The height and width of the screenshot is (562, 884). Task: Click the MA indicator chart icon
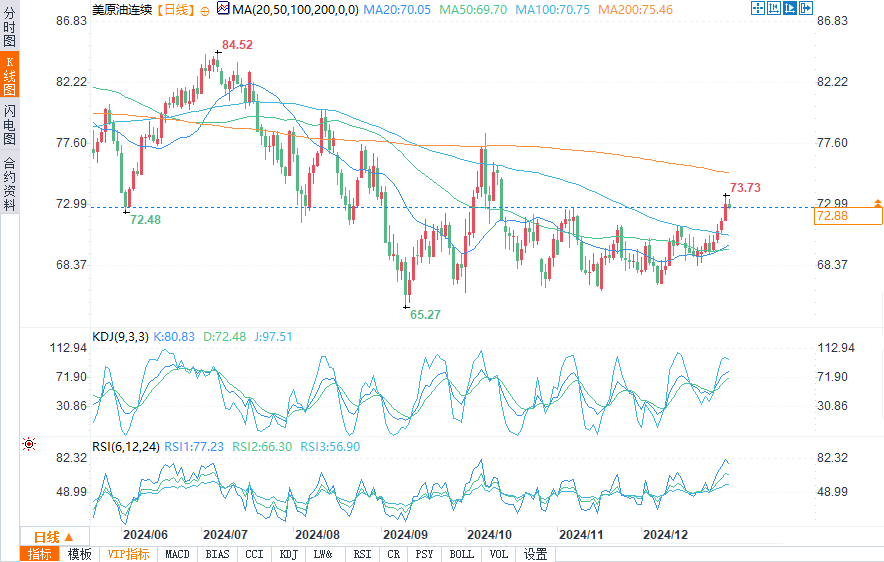coord(223,8)
